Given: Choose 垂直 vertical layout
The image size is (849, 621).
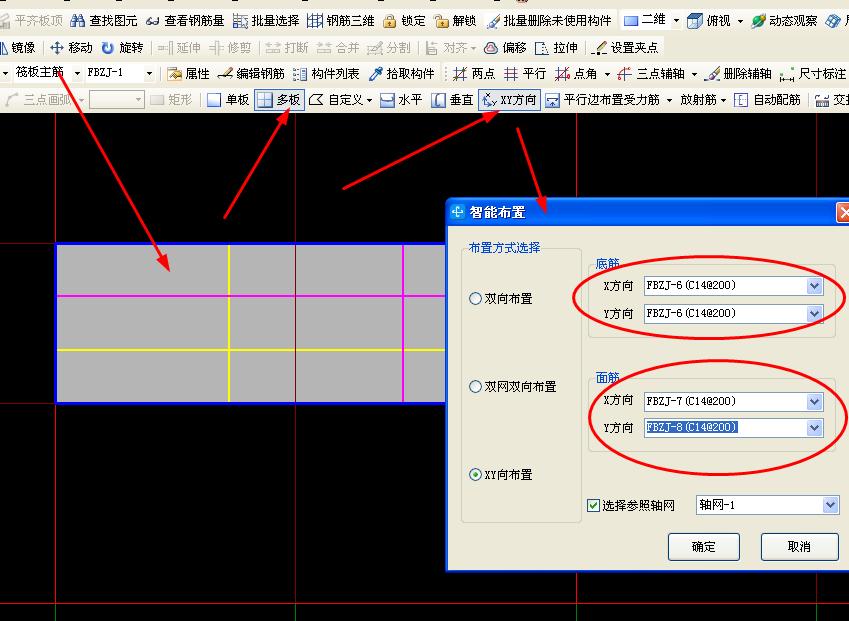Looking at the screenshot, I should point(452,100).
